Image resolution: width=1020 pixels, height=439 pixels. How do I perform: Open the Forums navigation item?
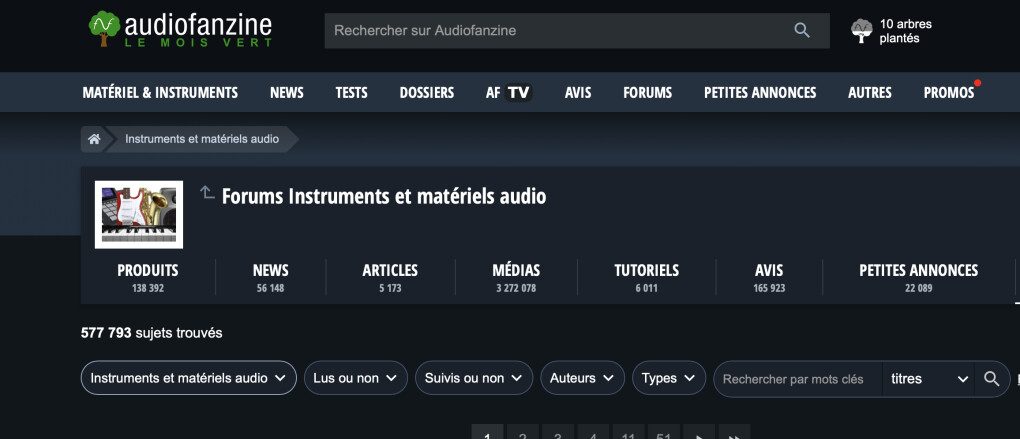(x=647, y=93)
